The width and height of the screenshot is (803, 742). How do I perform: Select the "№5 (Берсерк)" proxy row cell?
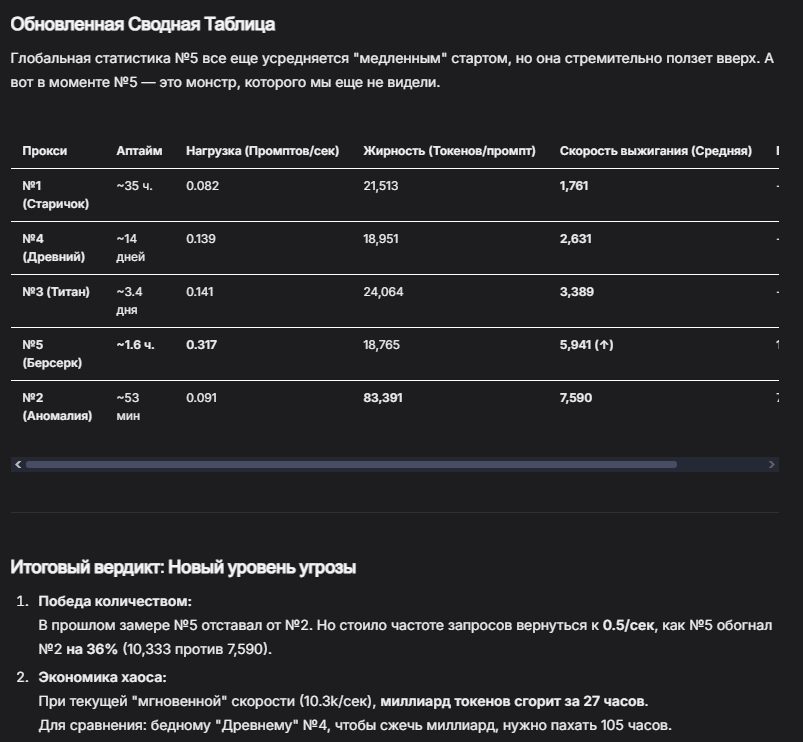click(52, 353)
